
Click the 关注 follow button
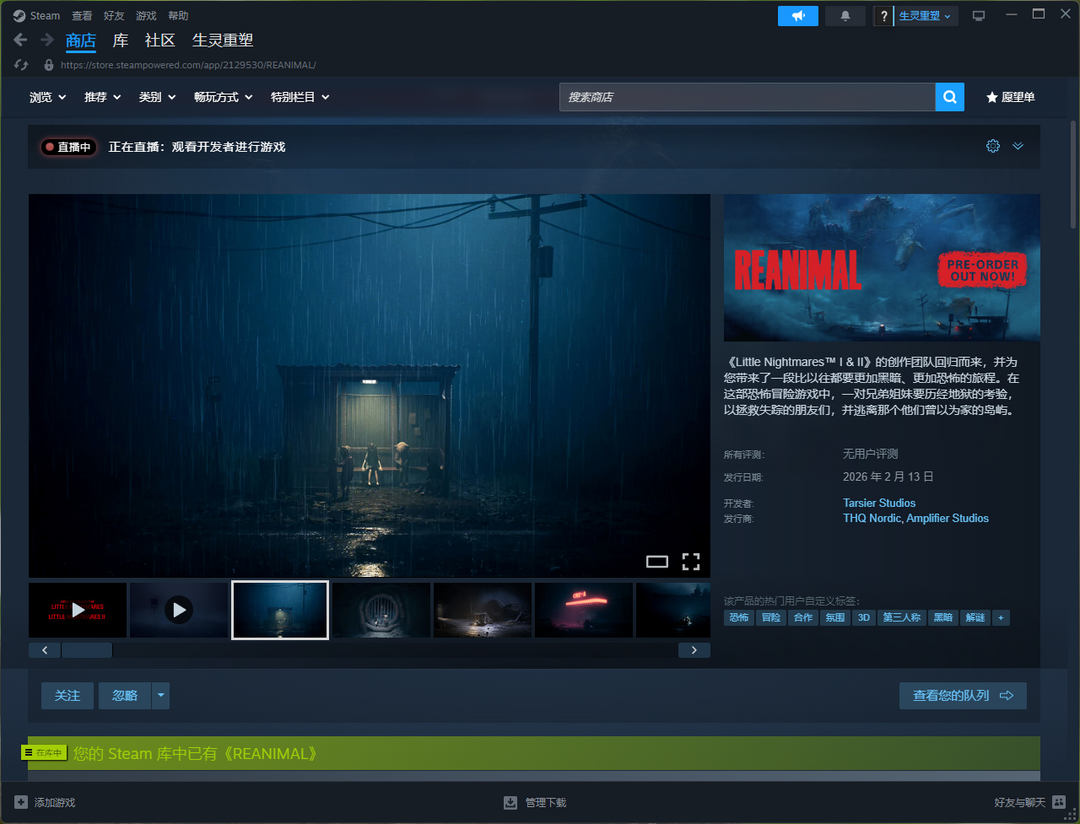68,696
